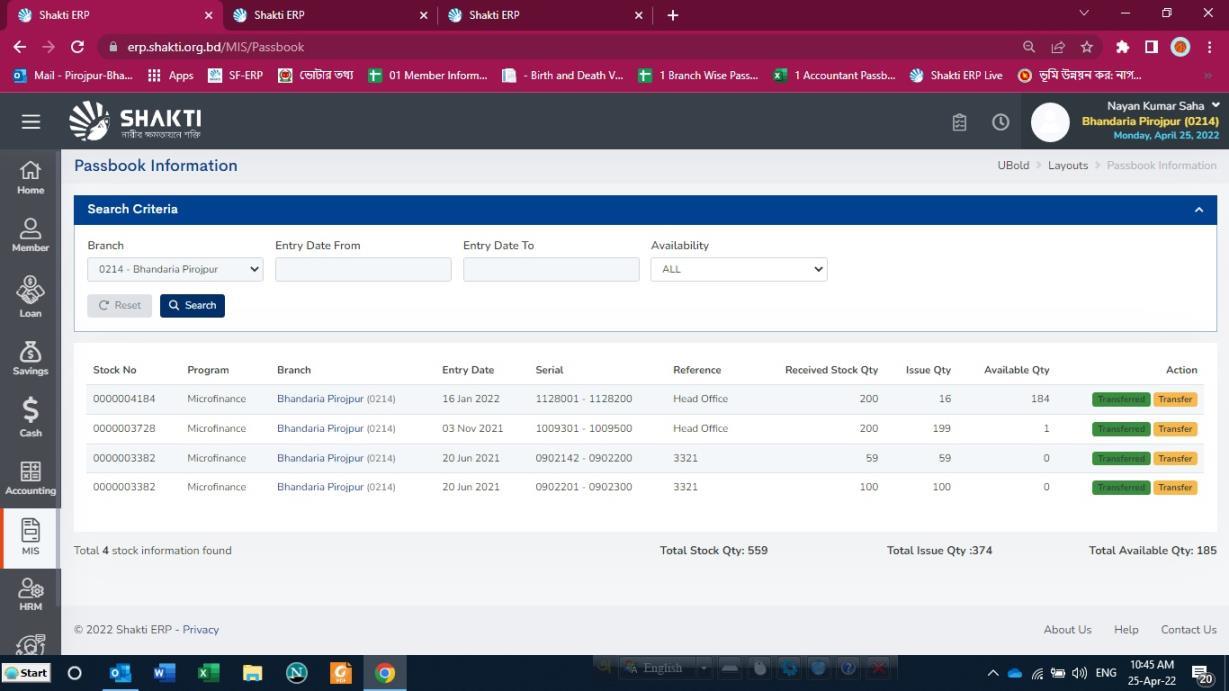The height and width of the screenshot is (691, 1229).
Task: Toggle the browser side panel icon
Action: click(x=1151, y=47)
